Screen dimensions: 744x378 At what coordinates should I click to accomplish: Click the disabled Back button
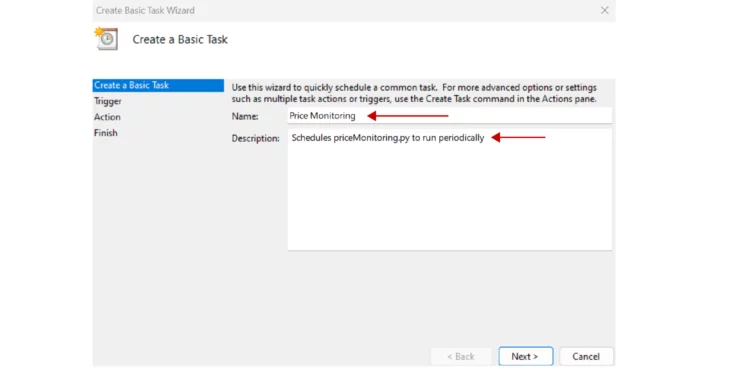click(460, 356)
